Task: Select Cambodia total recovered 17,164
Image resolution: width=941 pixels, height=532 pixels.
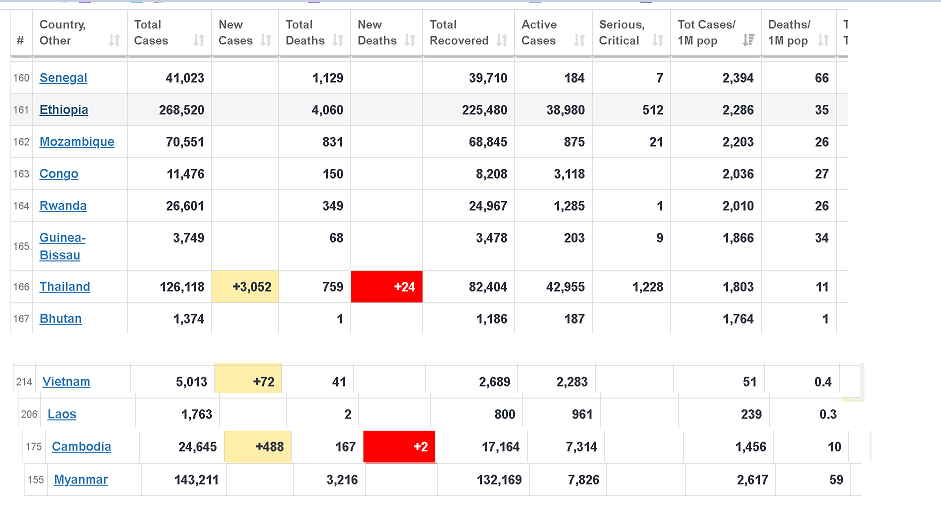Action: pos(501,447)
